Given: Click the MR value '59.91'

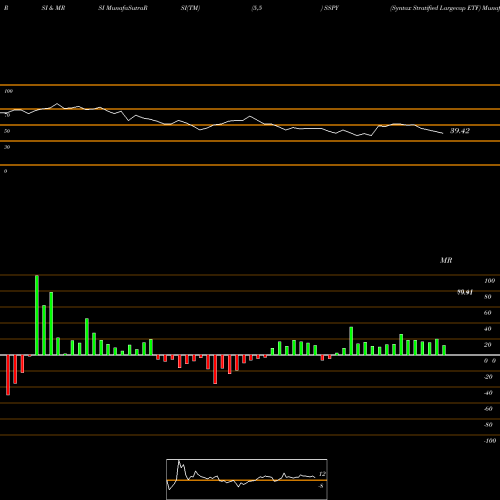Looking at the screenshot, I should click(x=465, y=292).
